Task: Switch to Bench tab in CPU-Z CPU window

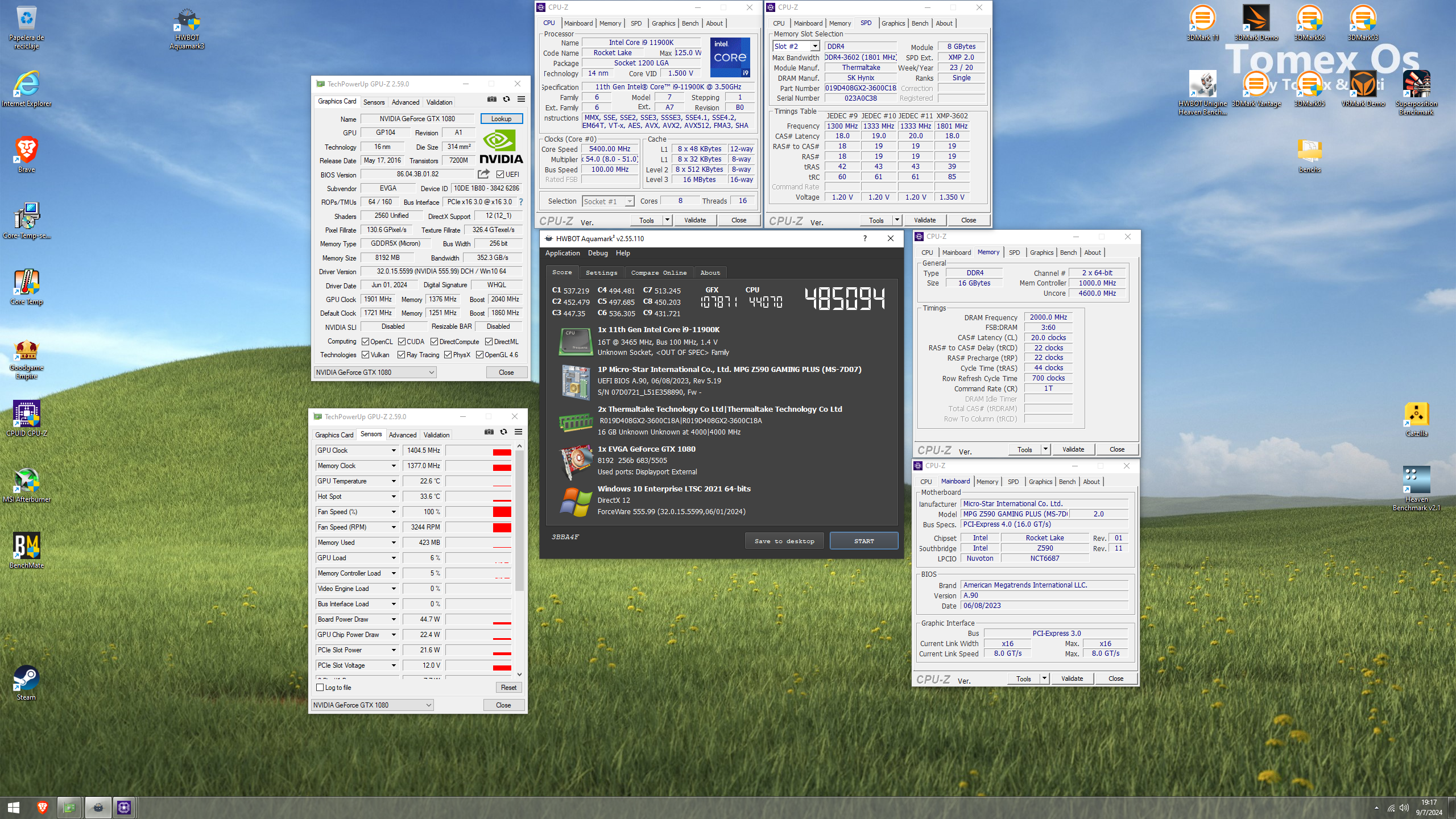Action: point(690,23)
